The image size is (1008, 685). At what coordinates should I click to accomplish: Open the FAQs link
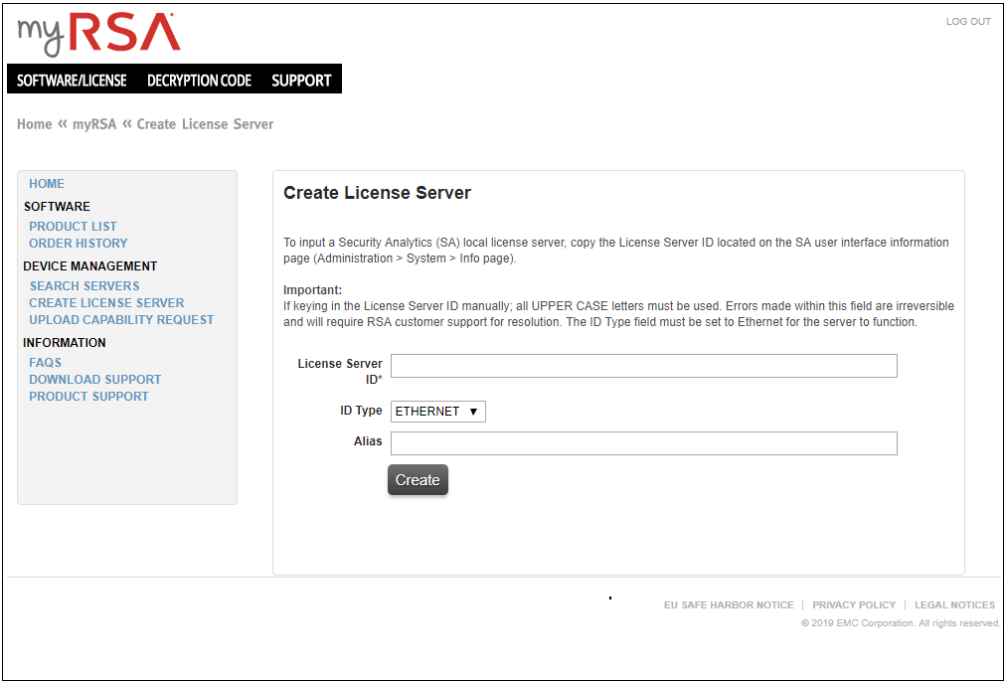coord(45,363)
